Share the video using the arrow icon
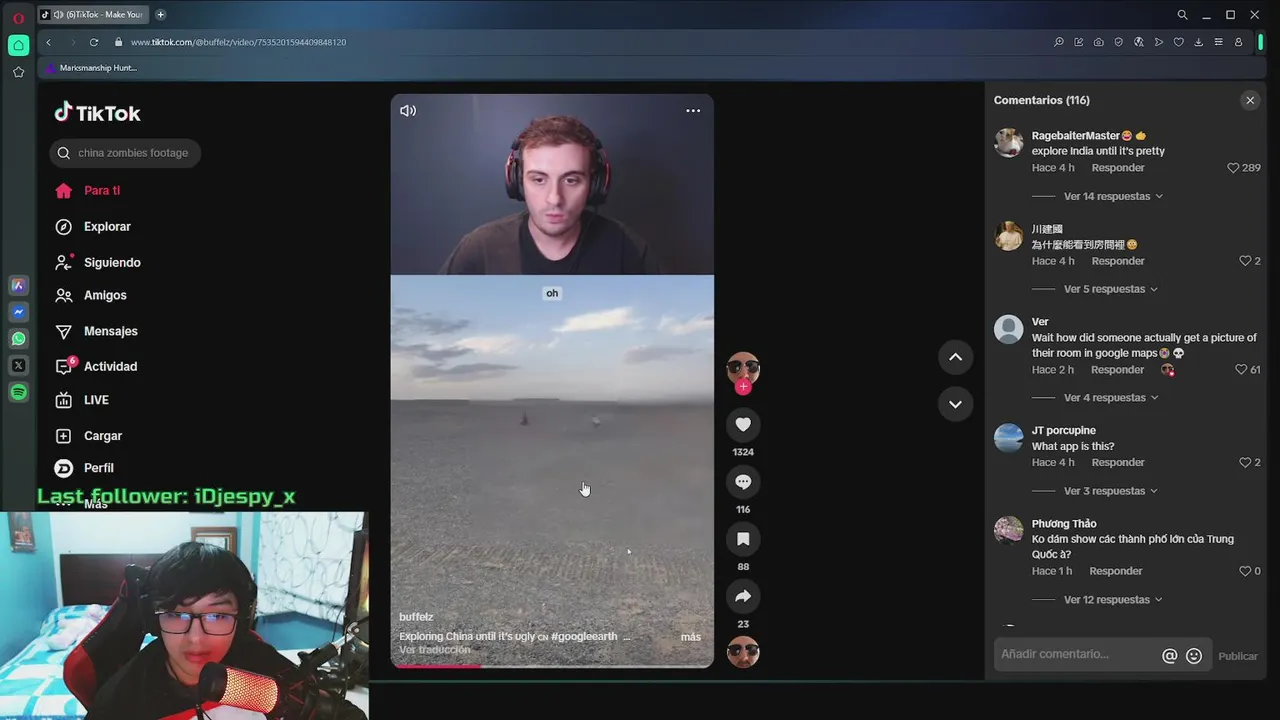1280x720 pixels. (x=743, y=596)
